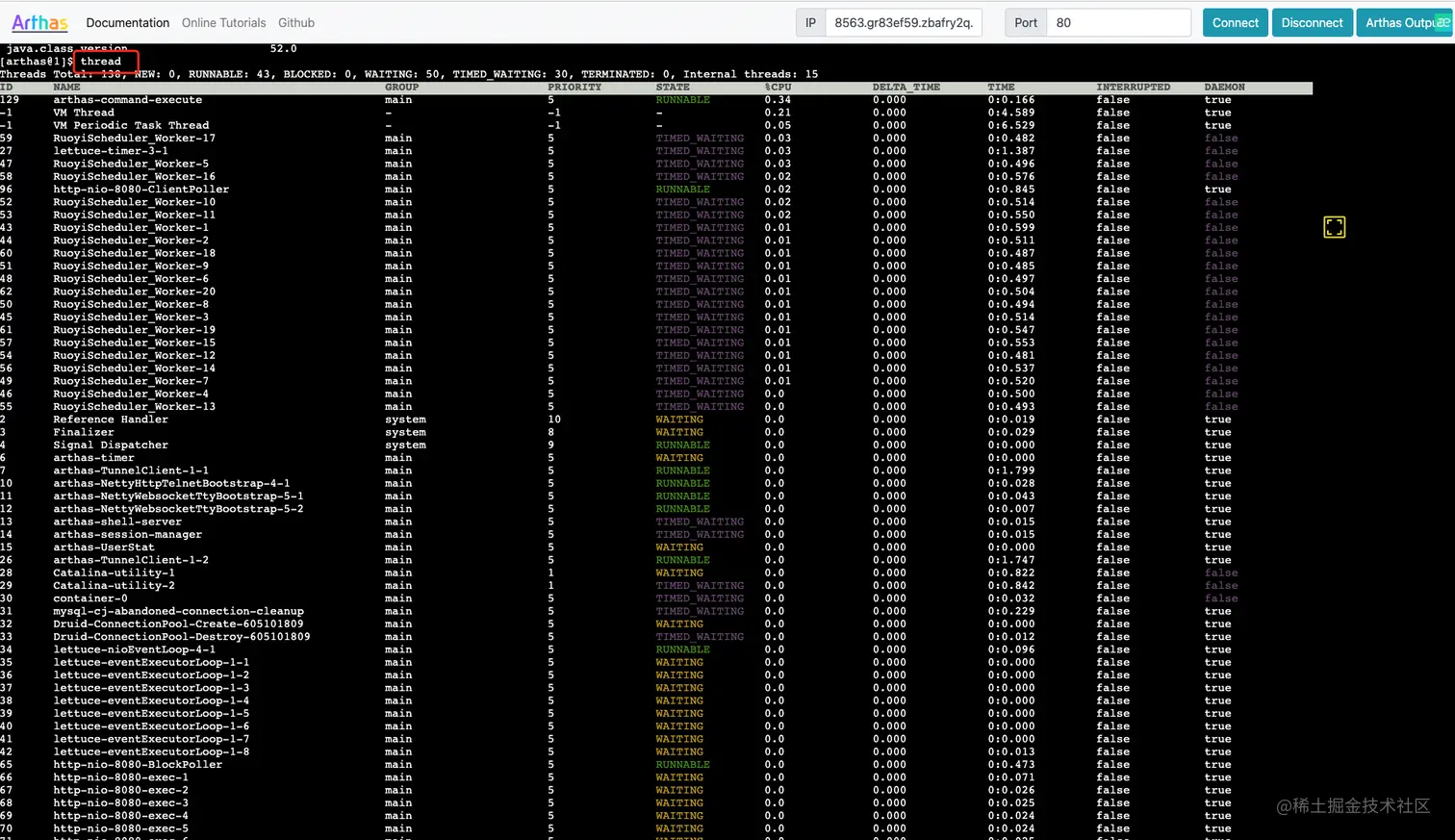Select the arthas-session-manager thread name
The height and width of the screenshot is (840, 1455).
tap(128, 535)
